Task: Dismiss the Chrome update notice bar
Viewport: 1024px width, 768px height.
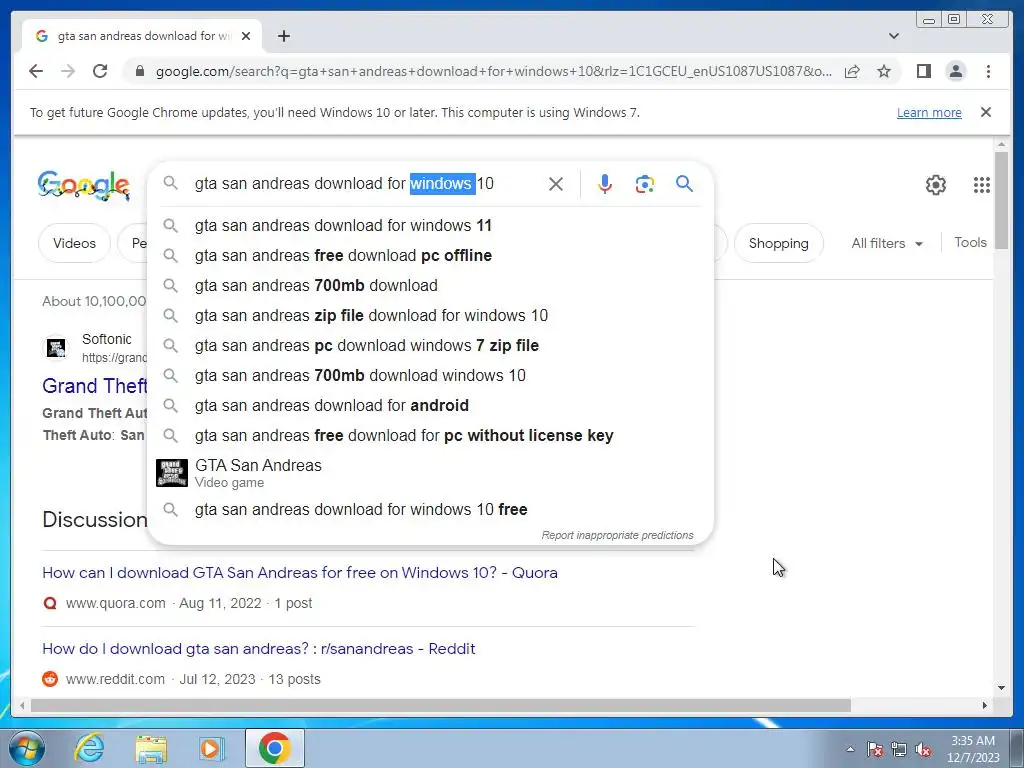Action: point(986,112)
